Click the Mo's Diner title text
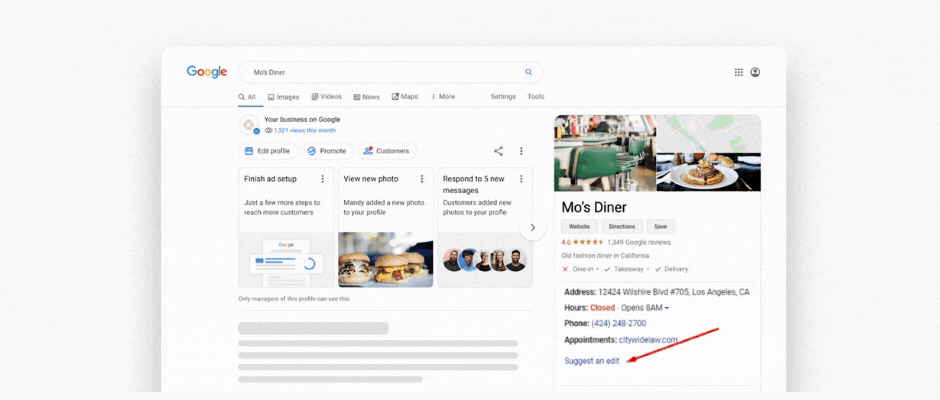The width and height of the screenshot is (940, 400). click(594, 207)
